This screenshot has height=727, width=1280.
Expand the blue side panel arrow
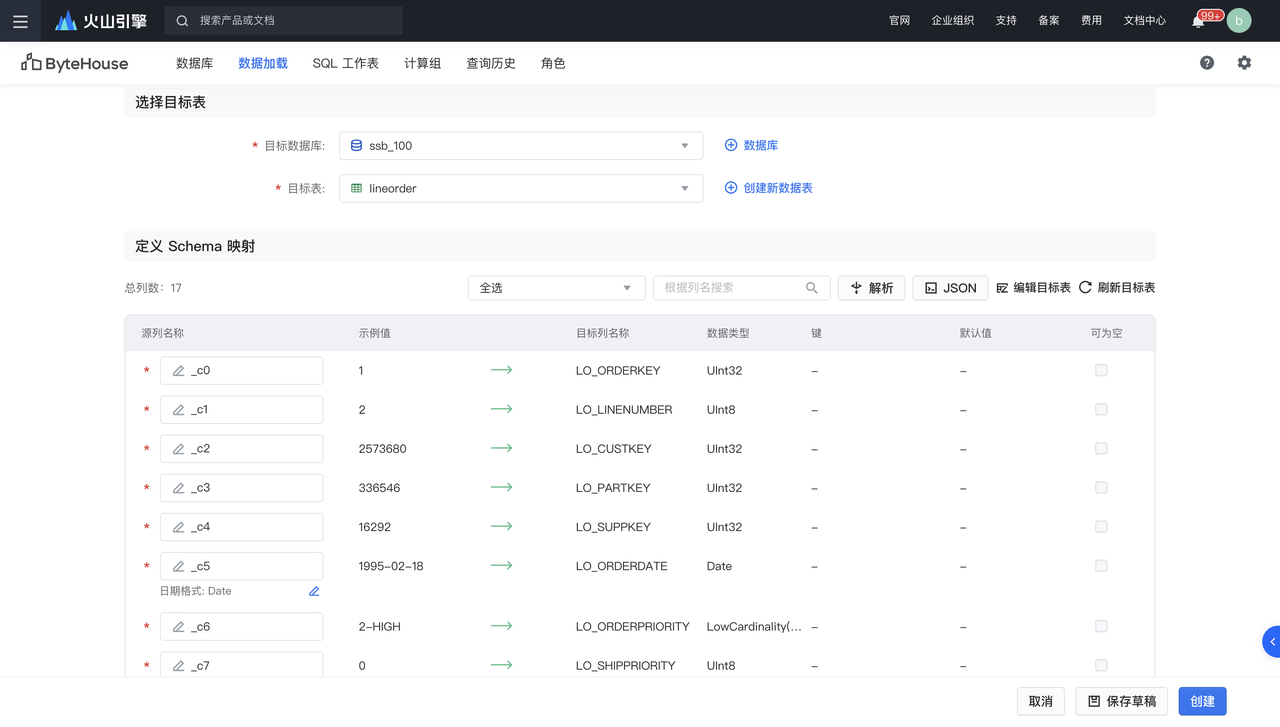point(1271,641)
